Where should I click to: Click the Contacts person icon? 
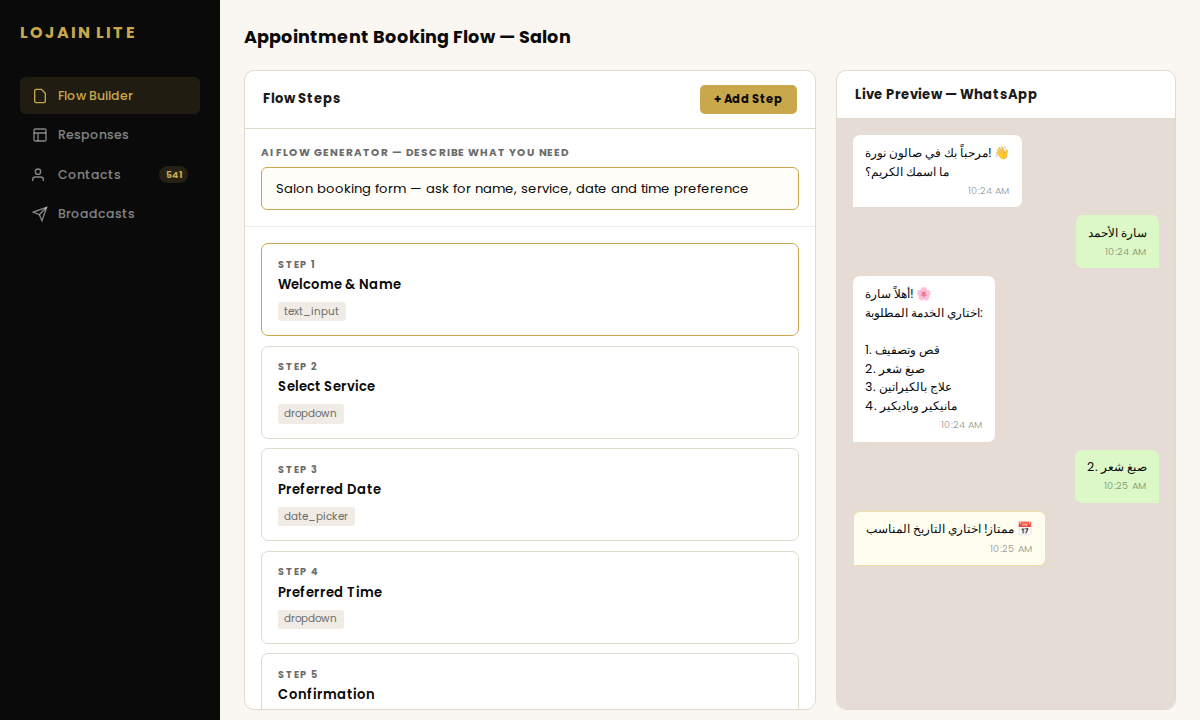point(39,175)
